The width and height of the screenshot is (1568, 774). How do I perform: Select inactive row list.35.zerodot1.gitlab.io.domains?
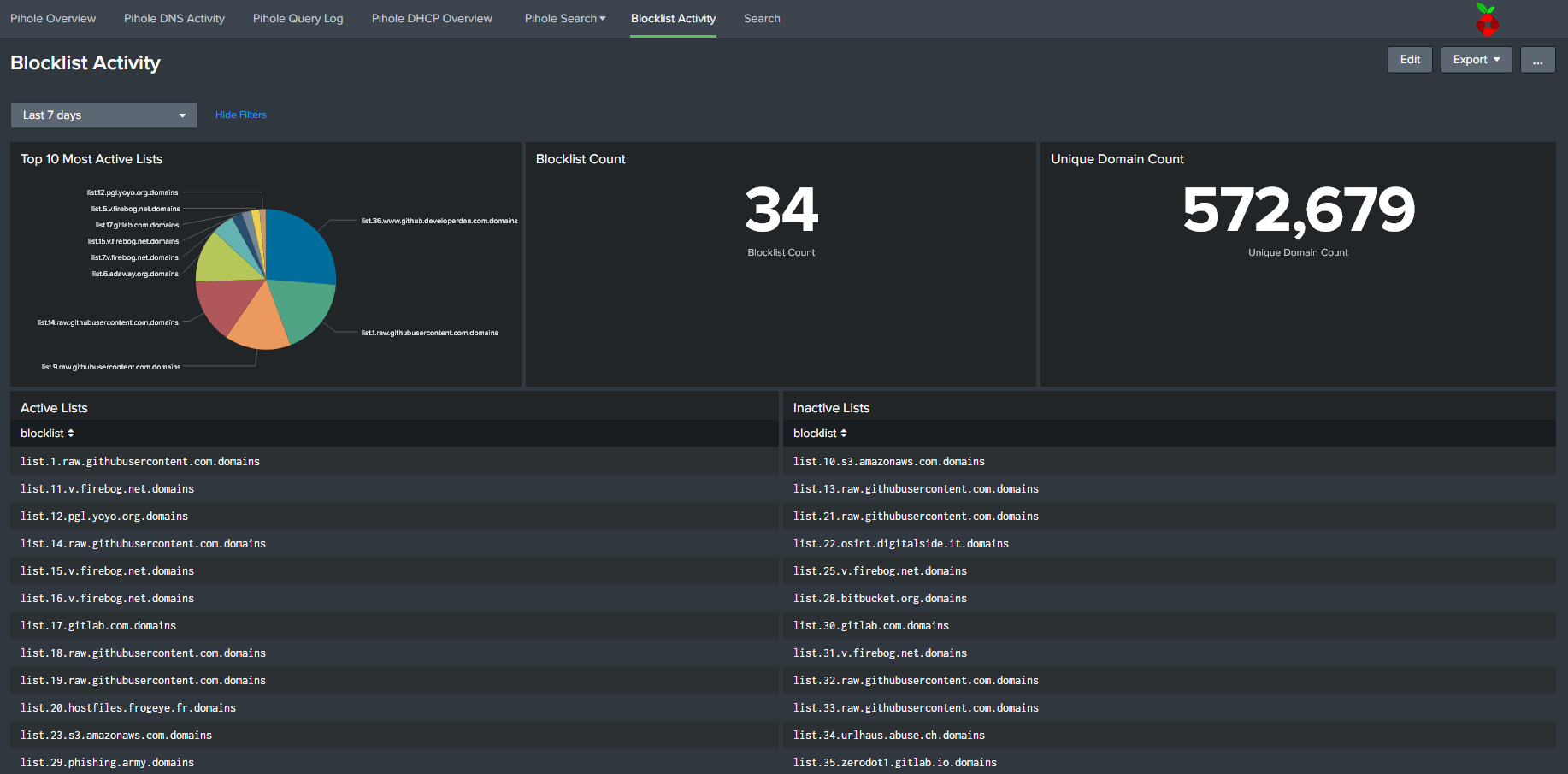(x=1170, y=762)
